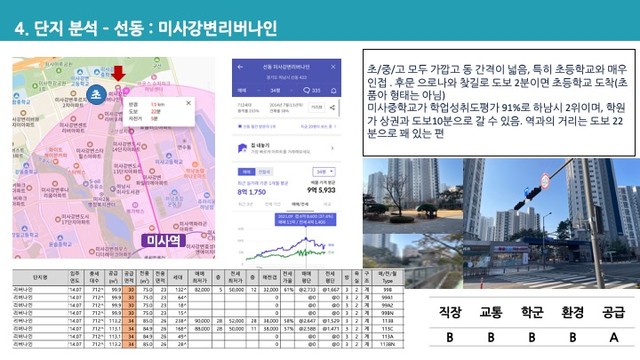Screen dimensions: 640x360
Task: Click the 9억 5,933 listing average price
Action: 321,190
